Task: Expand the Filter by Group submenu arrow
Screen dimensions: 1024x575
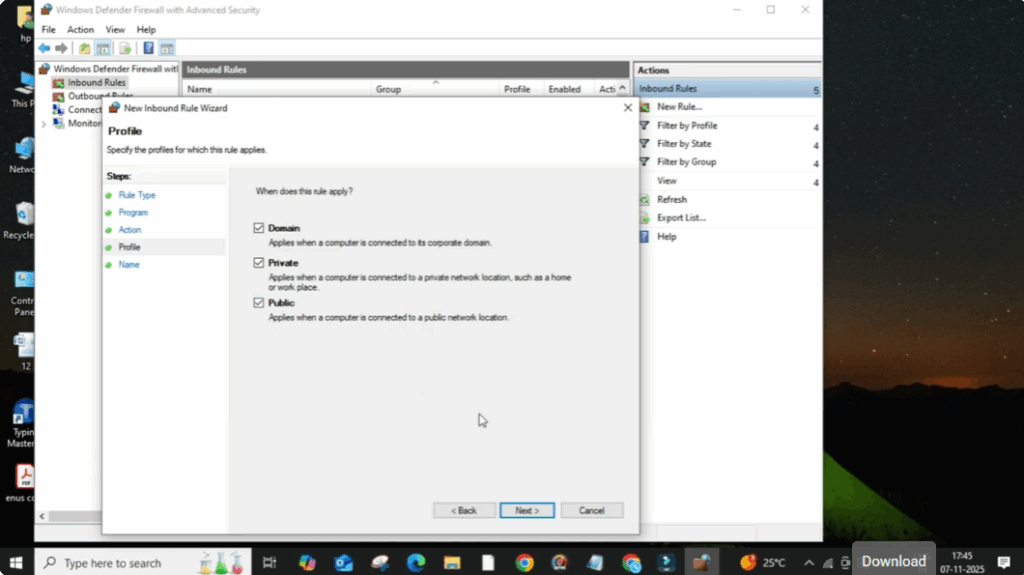Action: click(816, 163)
